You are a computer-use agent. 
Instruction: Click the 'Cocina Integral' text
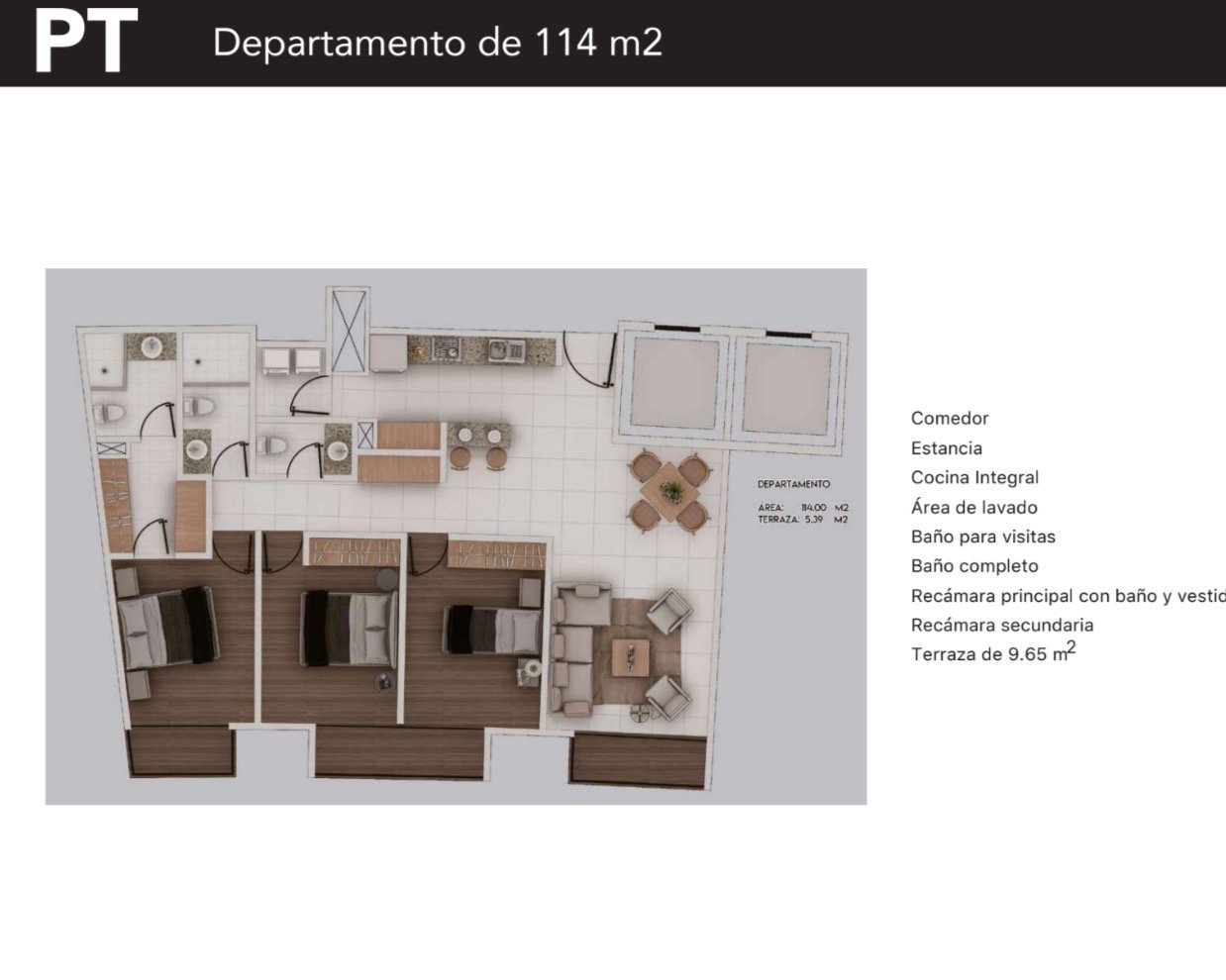pyautogui.click(x=974, y=477)
